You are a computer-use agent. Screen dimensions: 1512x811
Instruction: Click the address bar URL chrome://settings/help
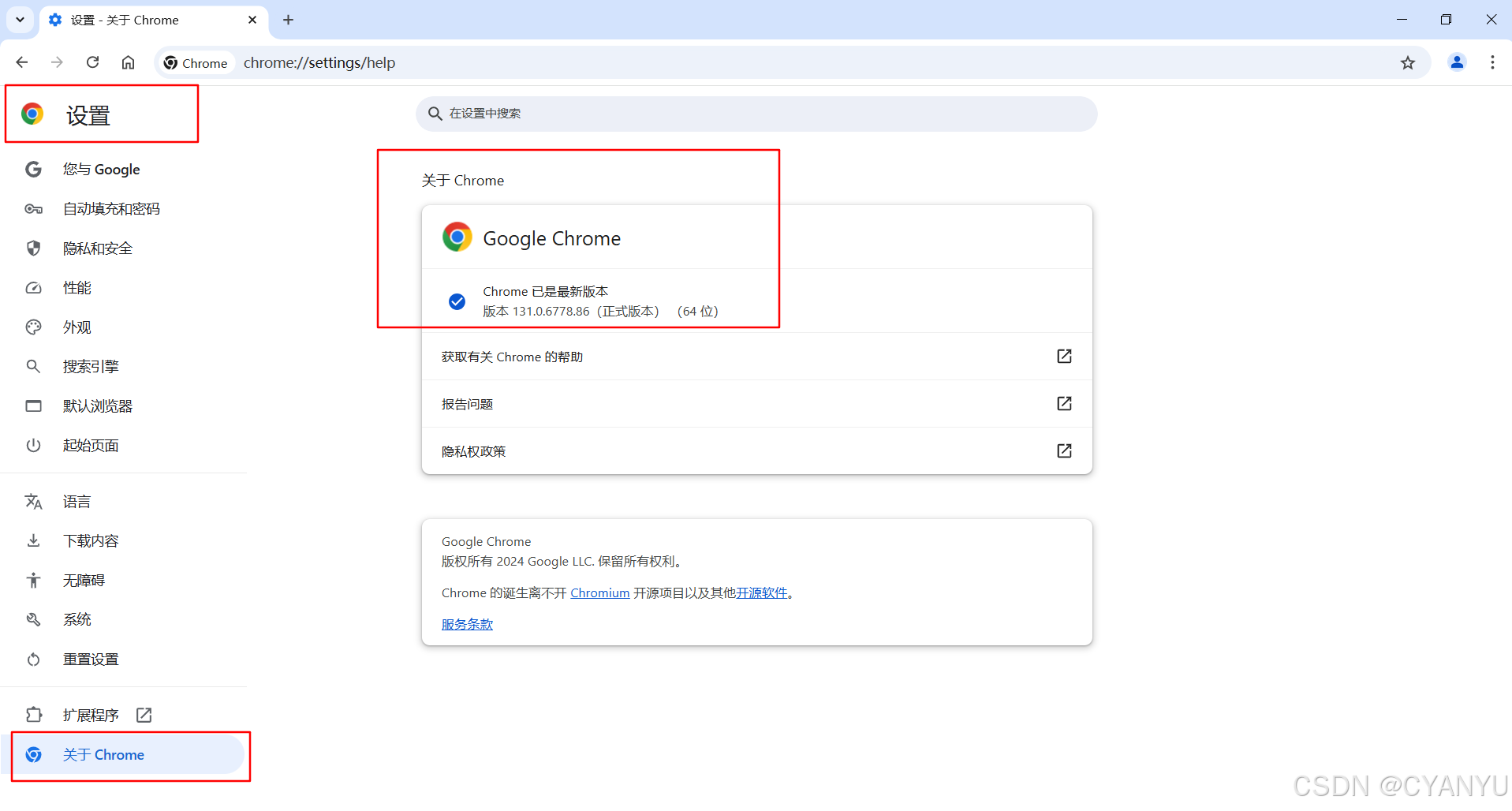319,62
